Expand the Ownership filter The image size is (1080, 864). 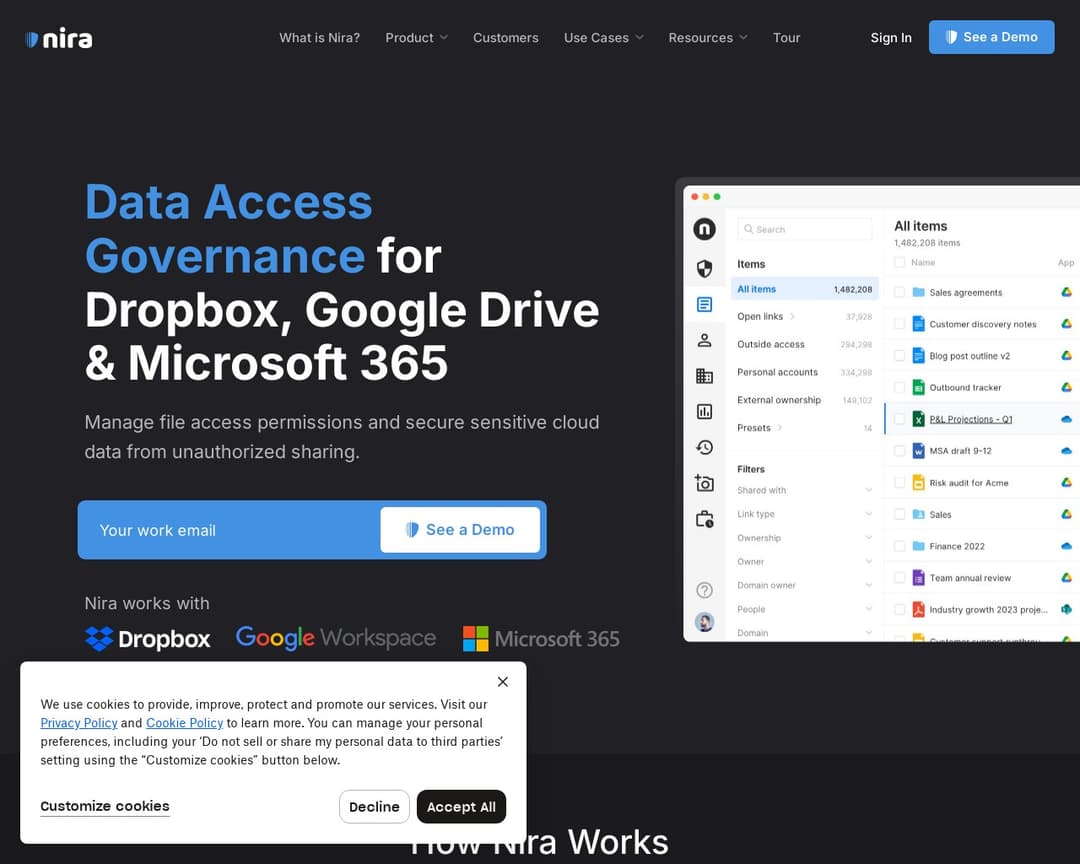pyautogui.click(x=804, y=537)
